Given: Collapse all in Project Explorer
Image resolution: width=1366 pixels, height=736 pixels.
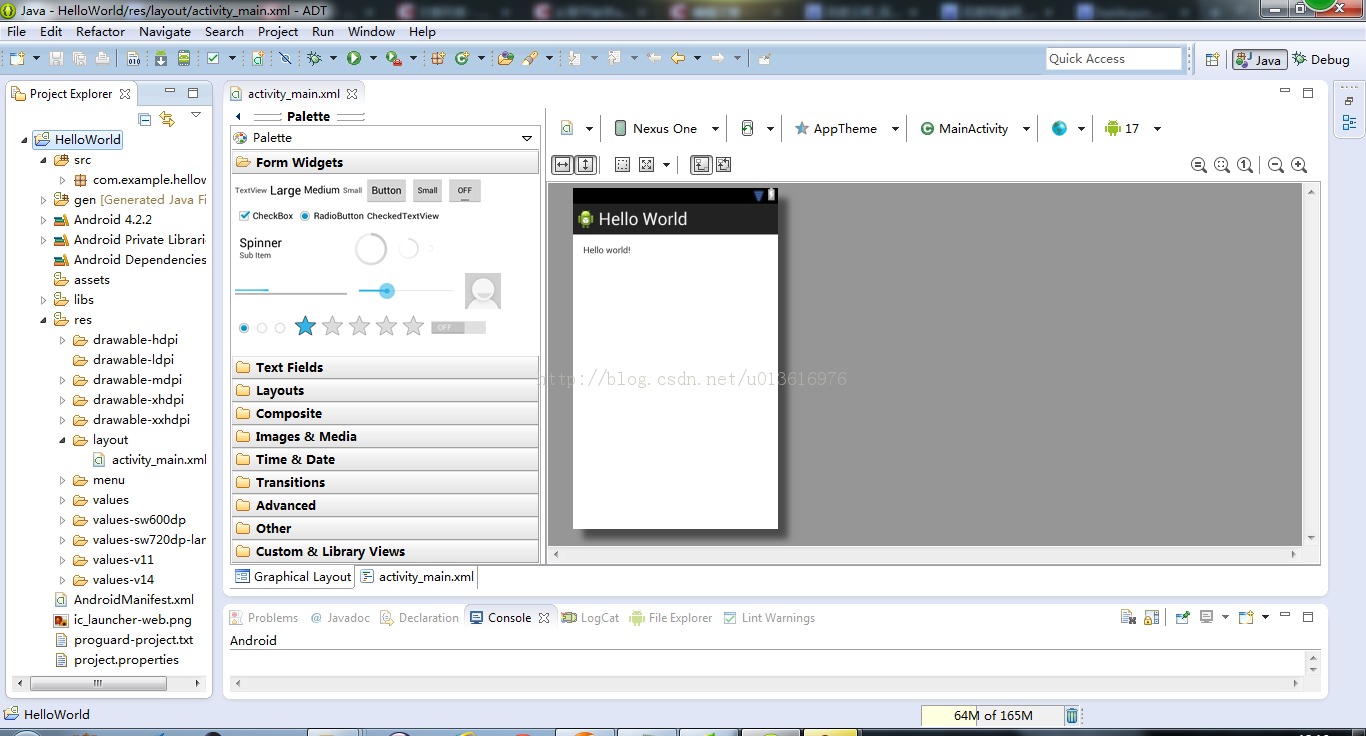Looking at the screenshot, I should click(x=145, y=119).
